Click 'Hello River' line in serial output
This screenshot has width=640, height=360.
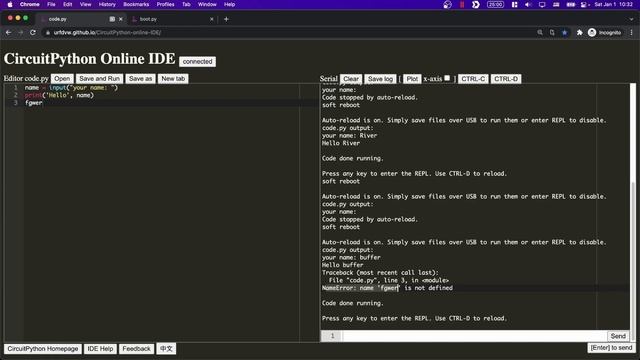point(341,143)
